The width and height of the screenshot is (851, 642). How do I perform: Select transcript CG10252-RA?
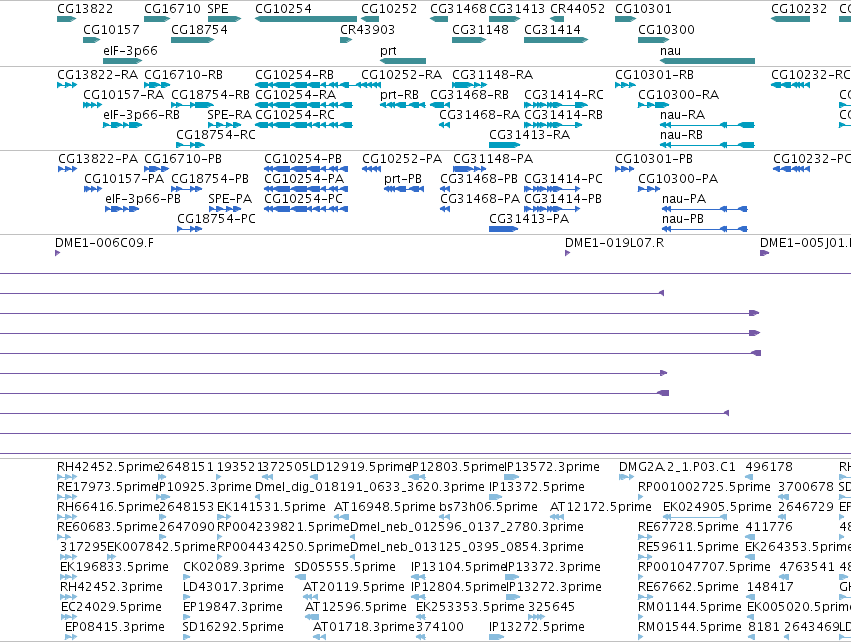click(370, 85)
